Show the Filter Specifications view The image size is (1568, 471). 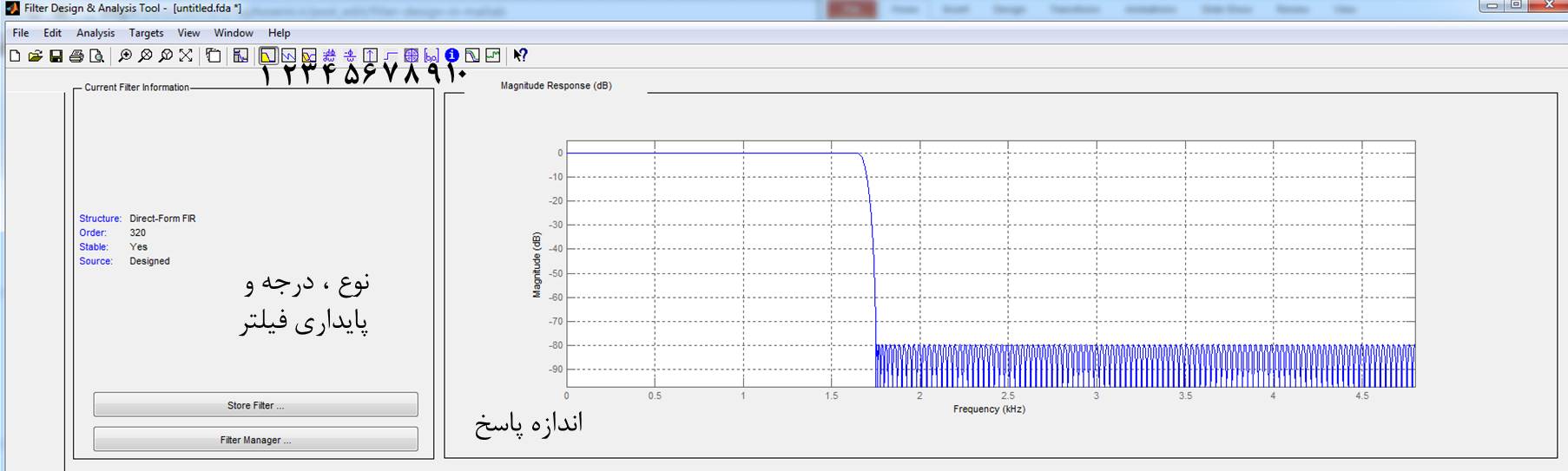[x=240, y=56]
